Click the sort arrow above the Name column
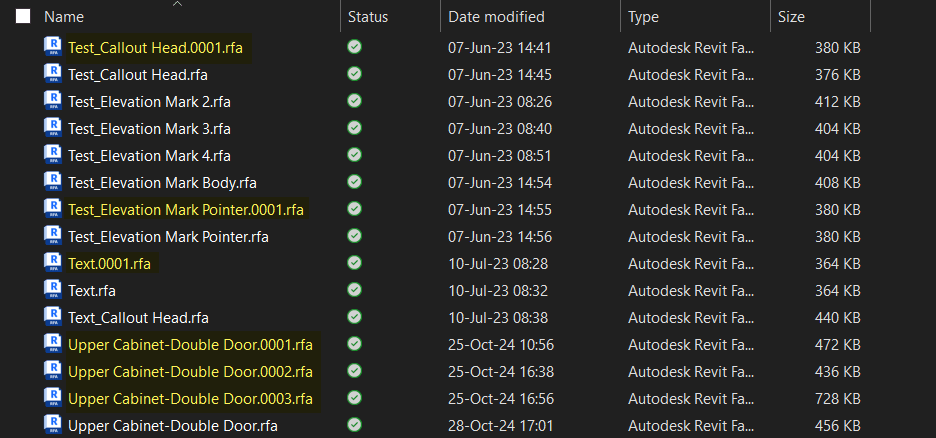Image resolution: width=936 pixels, height=438 pixels. point(177,4)
